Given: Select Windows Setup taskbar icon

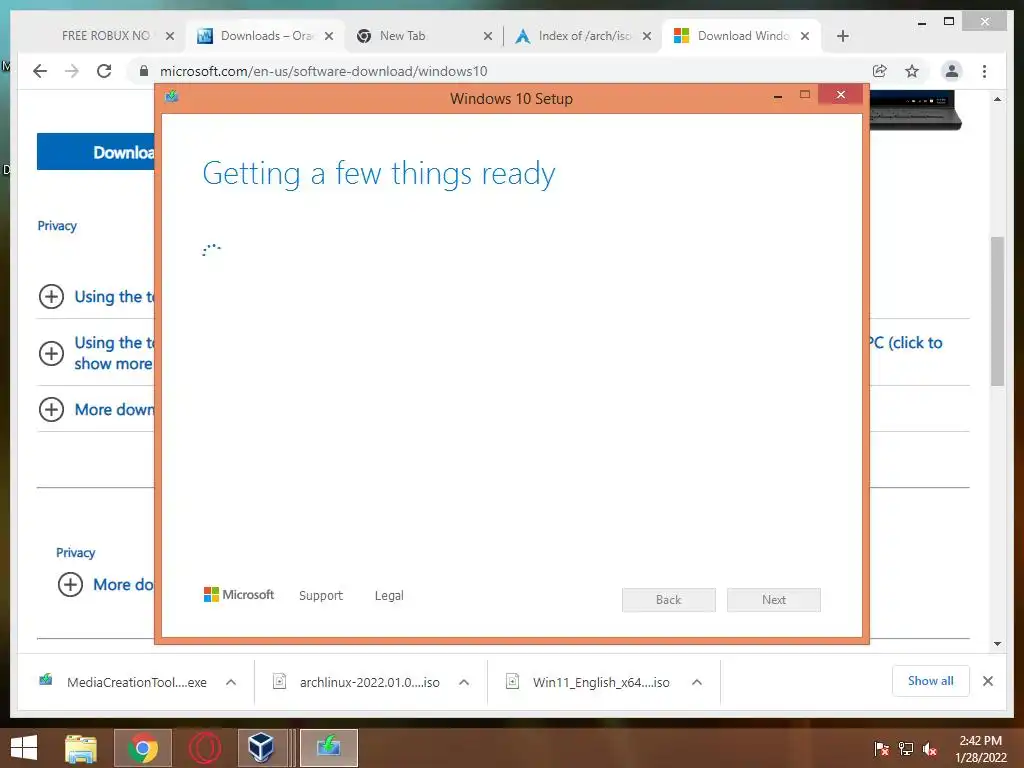Looking at the screenshot, I should [329, 748].
